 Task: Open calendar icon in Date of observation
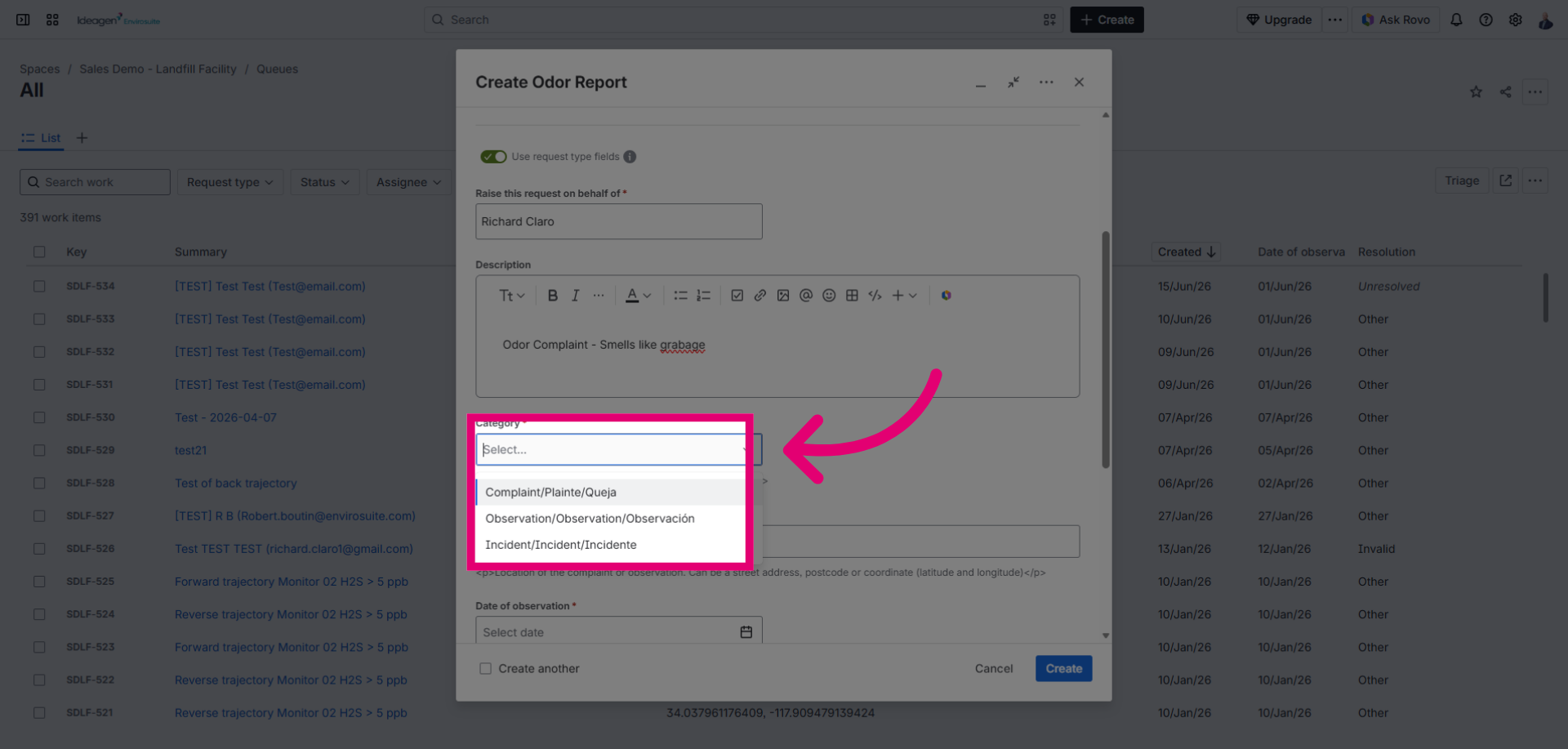click(746, 632)
